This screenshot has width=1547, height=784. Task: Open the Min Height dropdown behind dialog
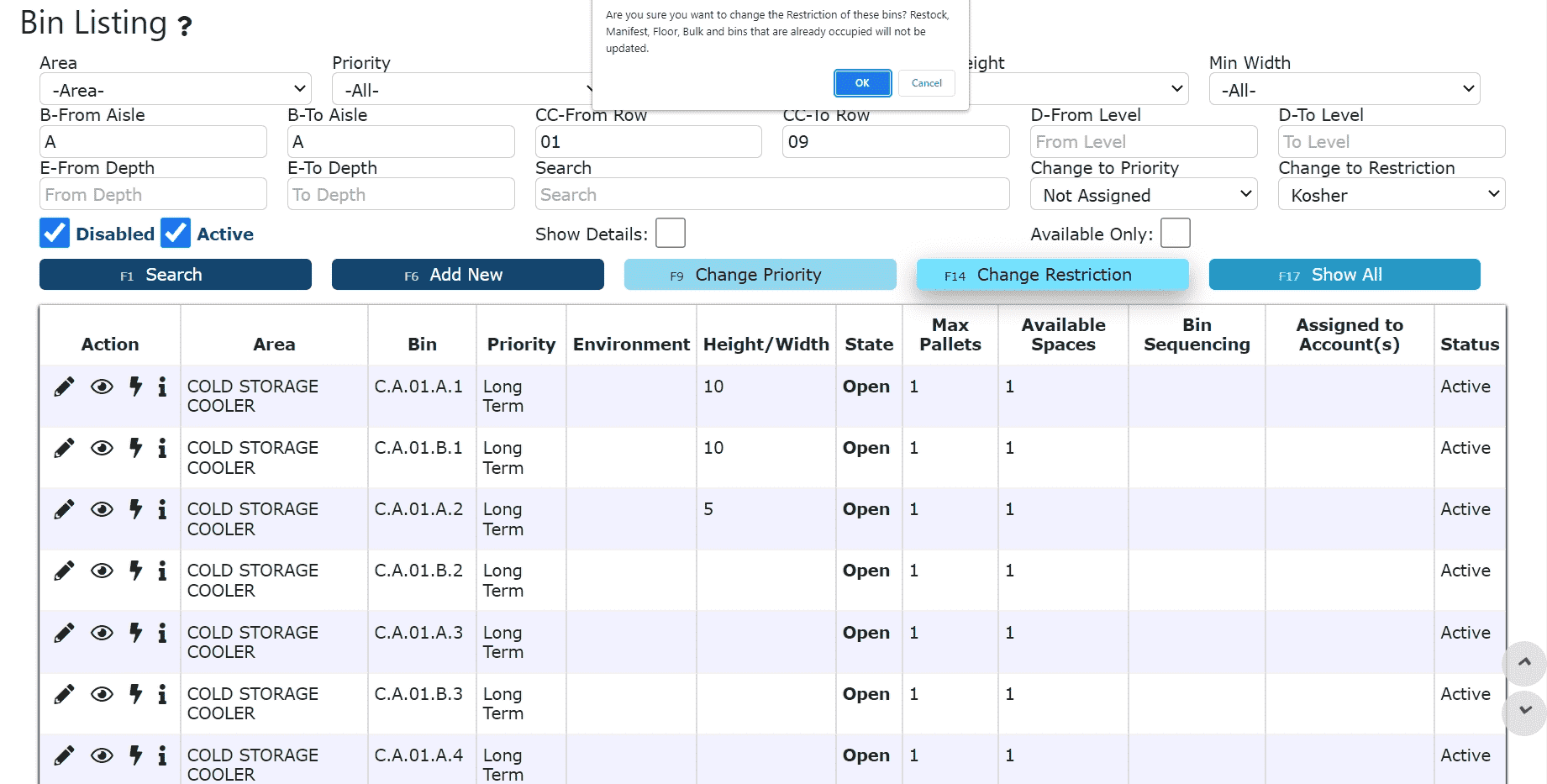point(1080,89)
